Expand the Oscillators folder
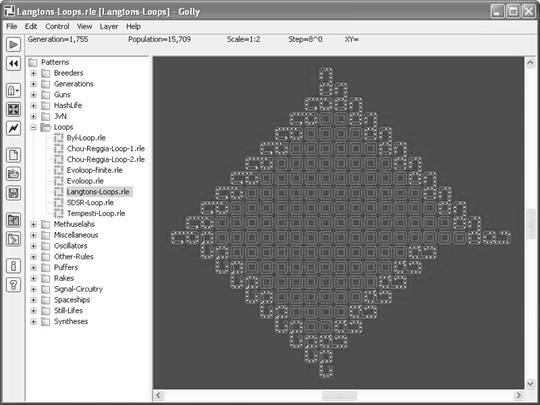 [x=33, y=246]
